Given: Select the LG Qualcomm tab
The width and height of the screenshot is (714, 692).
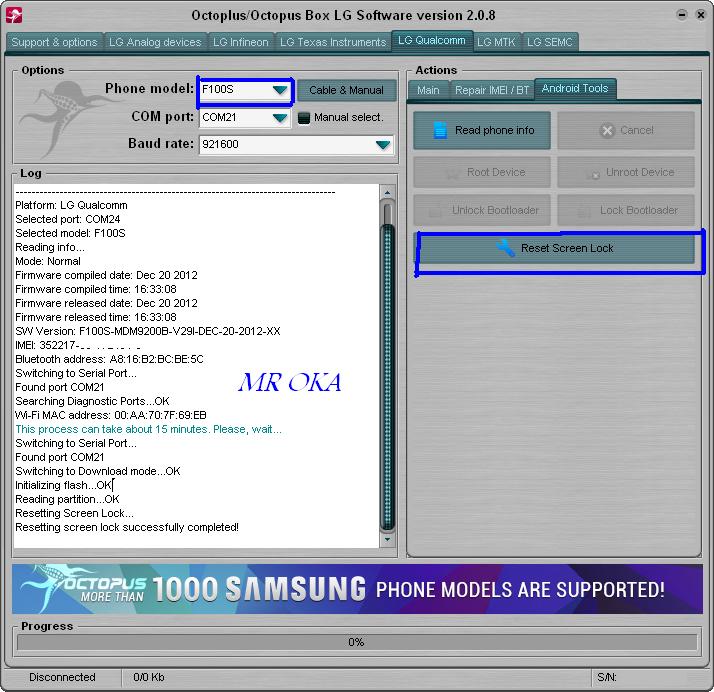Looking at the screenshot, I should (432, 41).
